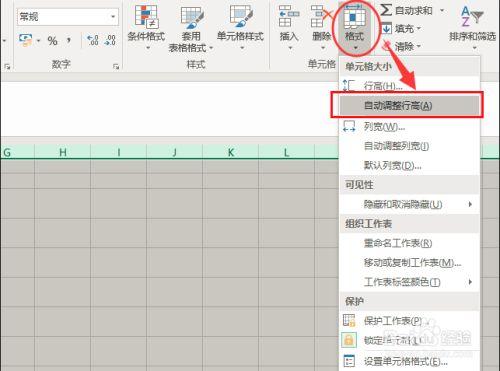Click the accounting number format icon
The height and width of the screenshot is (371, 500).
coord(25,40)
